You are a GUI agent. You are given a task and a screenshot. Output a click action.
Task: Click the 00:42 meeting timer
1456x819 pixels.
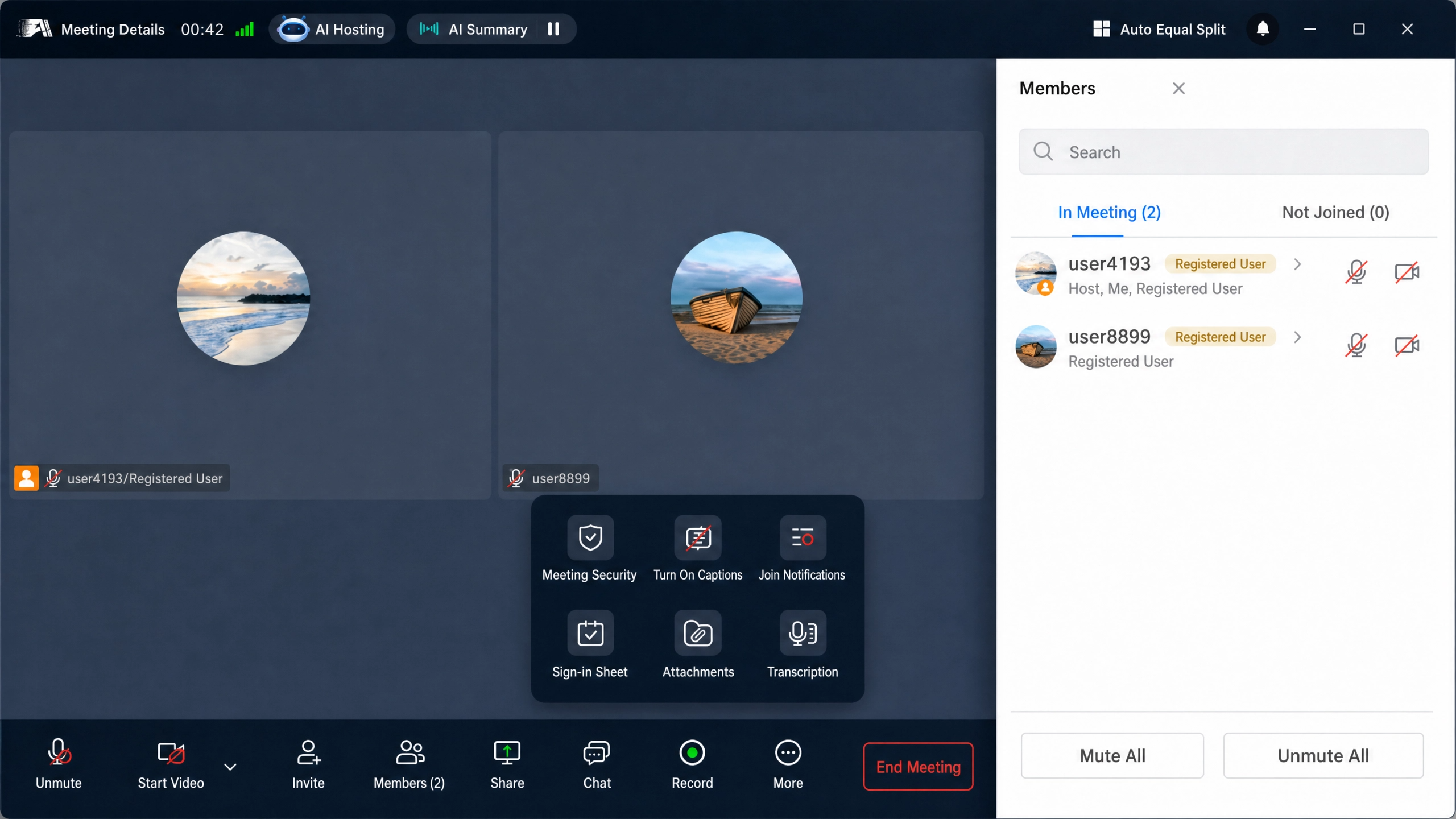[202, 29]
